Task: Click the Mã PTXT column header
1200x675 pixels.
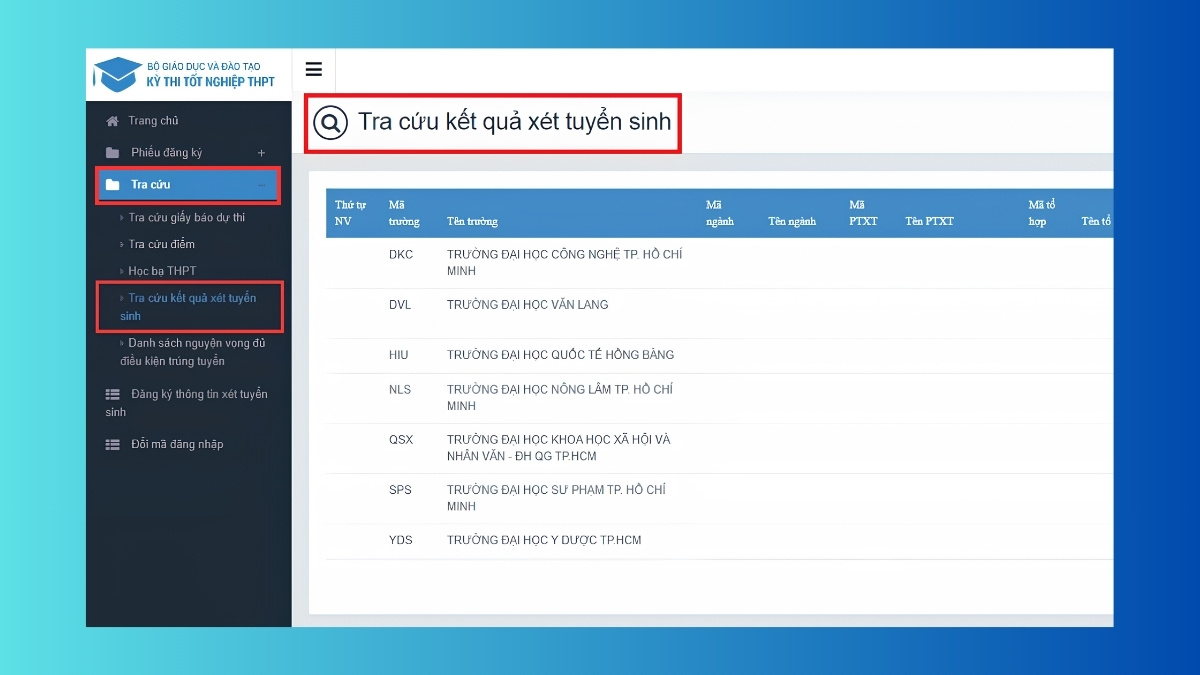Action: (863, 213)
